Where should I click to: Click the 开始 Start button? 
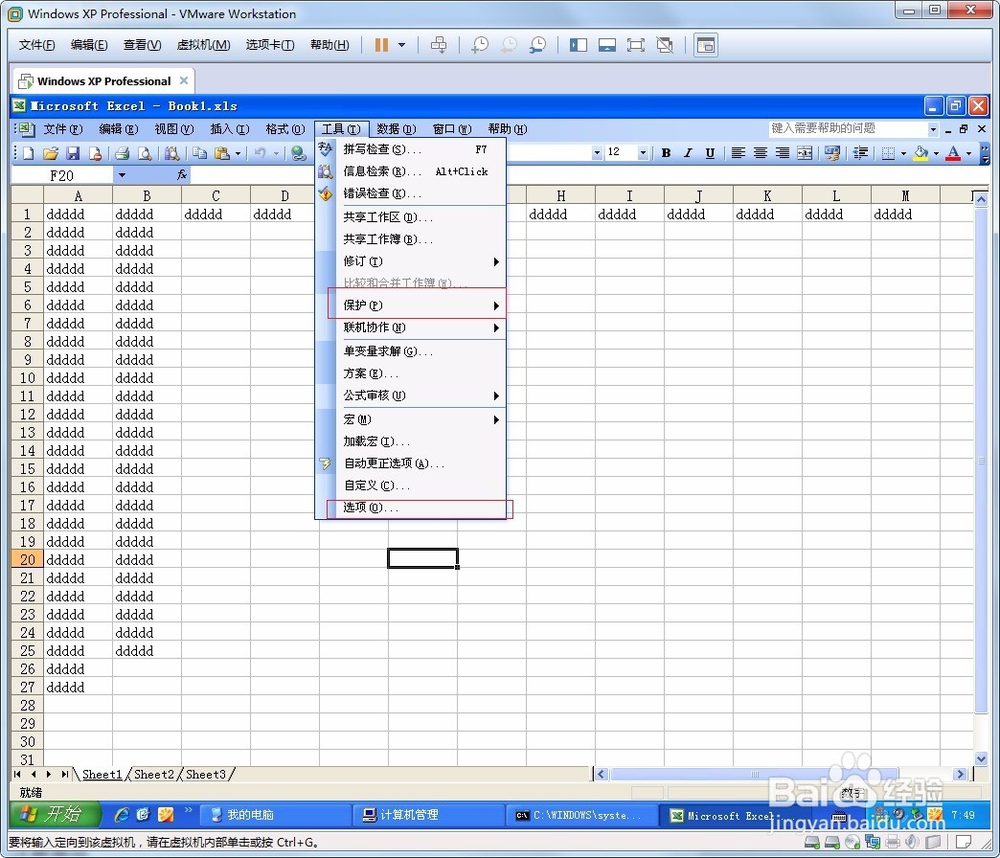pyautogui.click(x=56, y=814)
